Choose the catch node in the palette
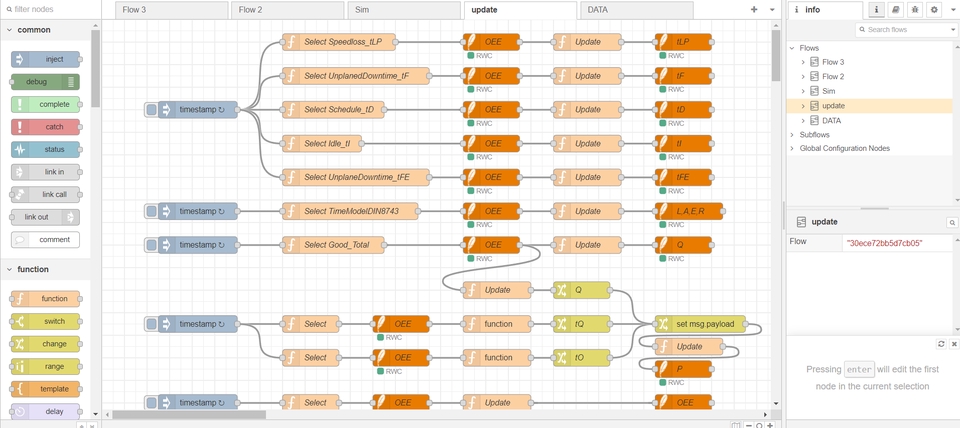The width and height of the screenshot is (960, 428). [x=45, y=127]
